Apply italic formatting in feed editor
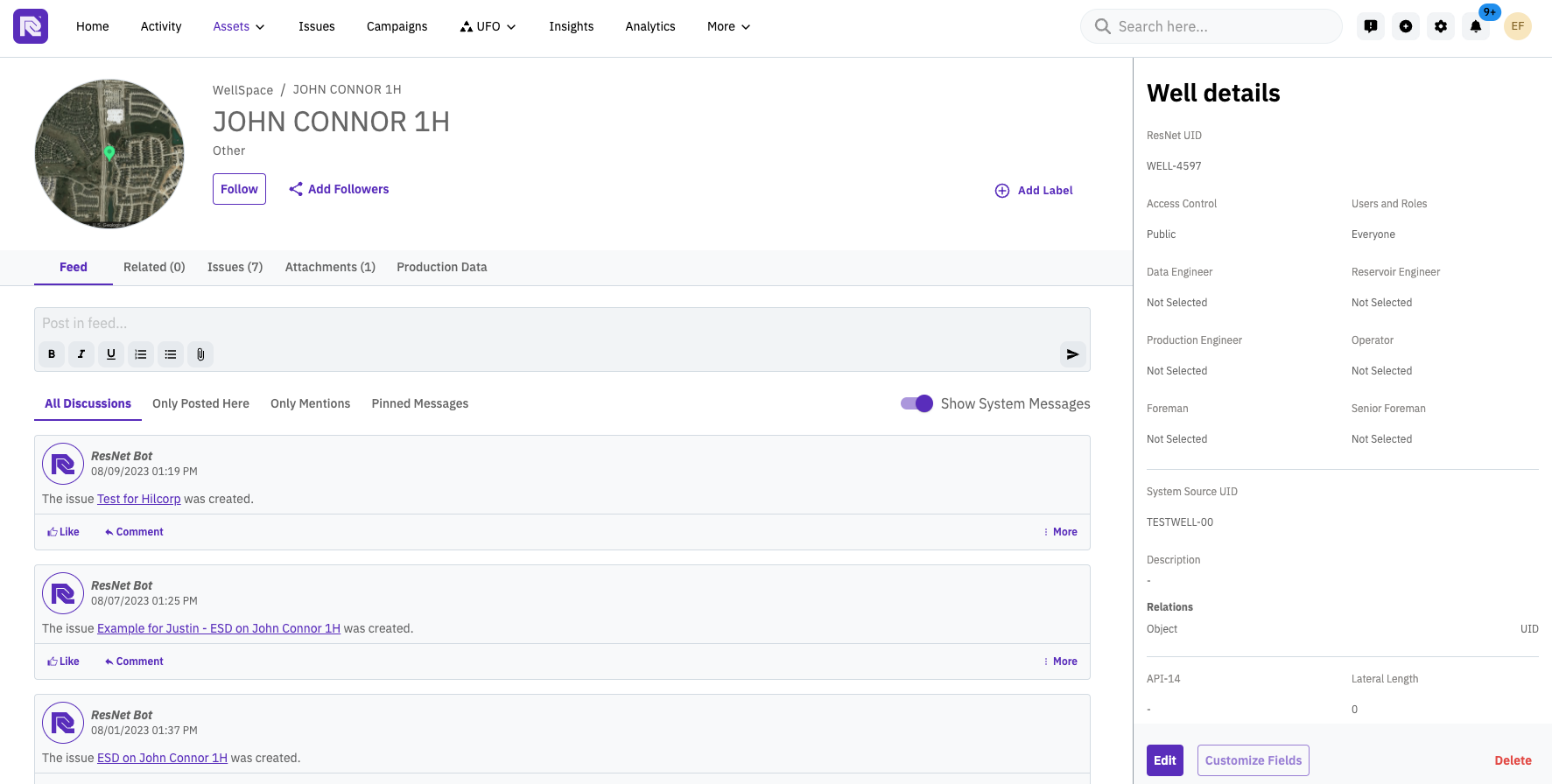Image resolution: width=1552 pixels, height=784 pixels. coord(81,354)
